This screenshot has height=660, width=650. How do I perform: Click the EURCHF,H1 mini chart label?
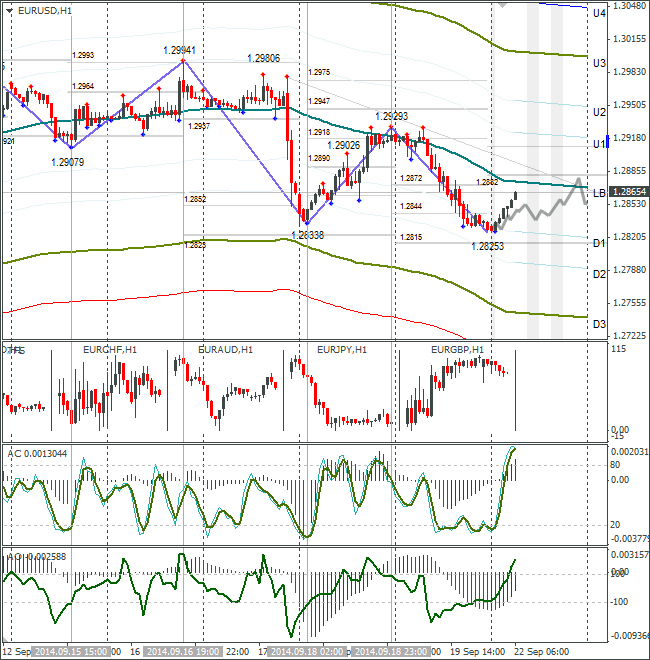[x=109, y=350]
